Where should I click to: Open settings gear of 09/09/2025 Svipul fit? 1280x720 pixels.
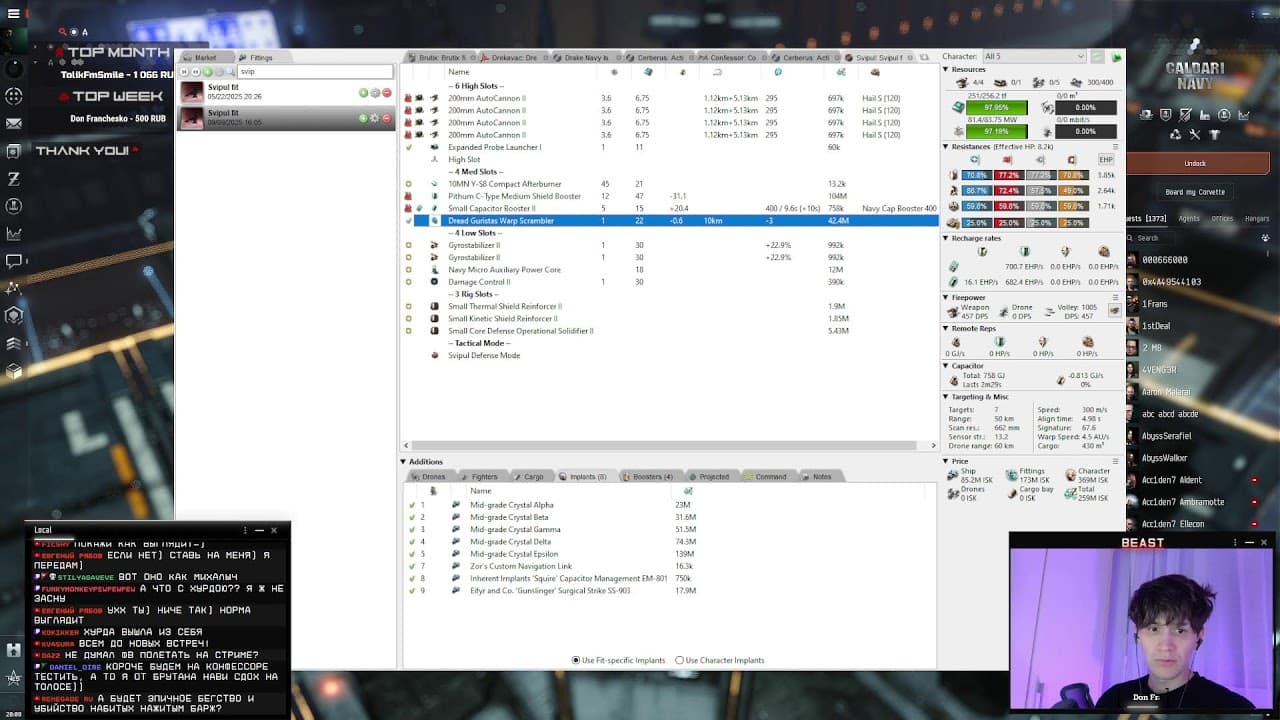coord(375,119)
